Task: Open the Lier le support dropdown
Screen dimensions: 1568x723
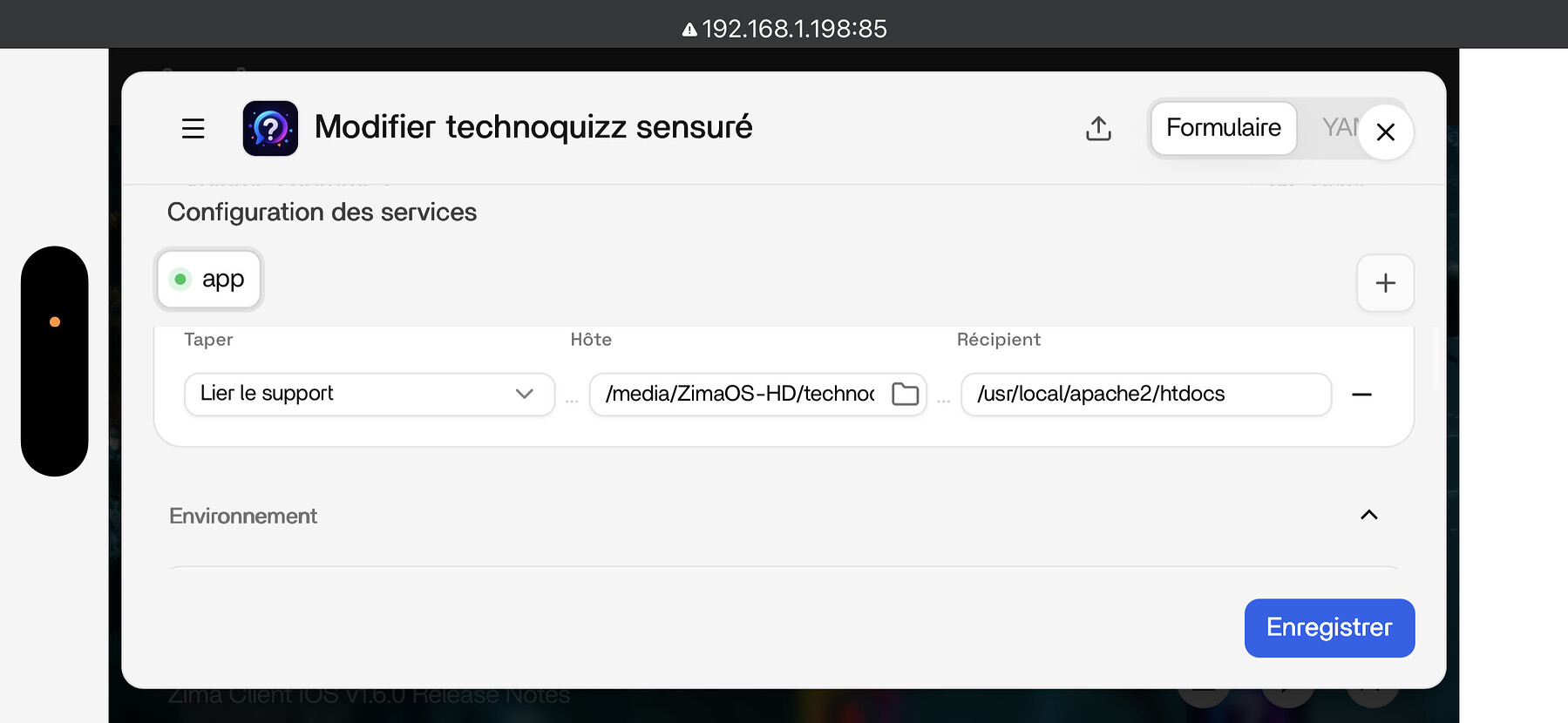Action: coord(370,394)
